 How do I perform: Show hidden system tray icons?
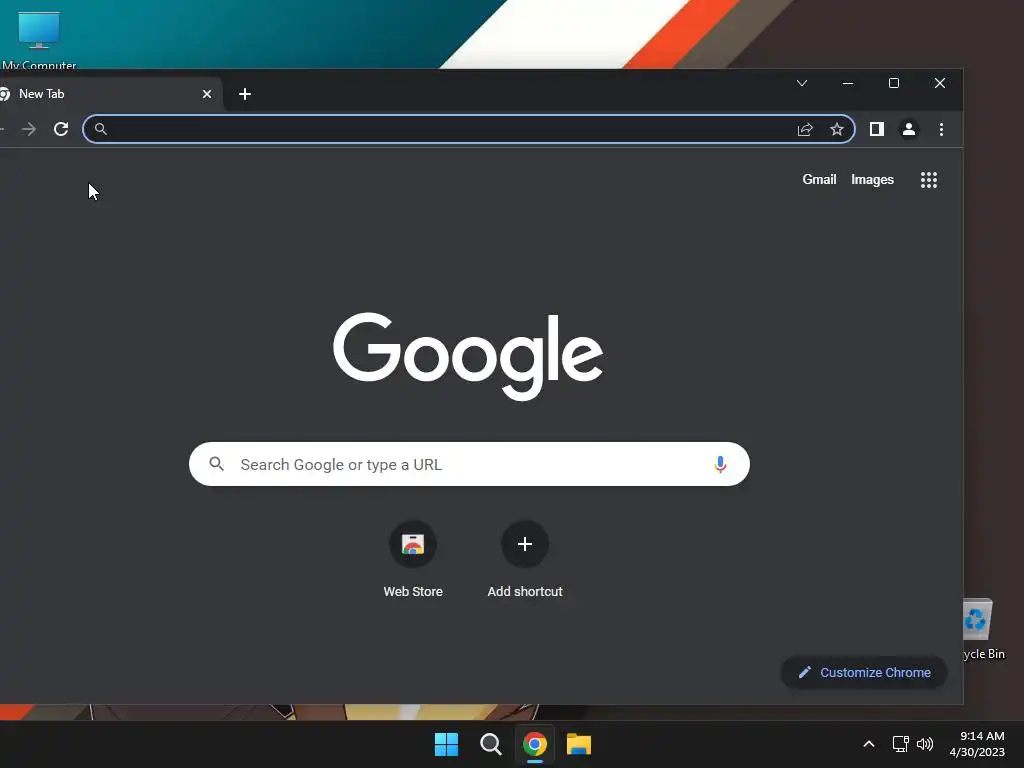pyautogui.click(x=869, y=744)
